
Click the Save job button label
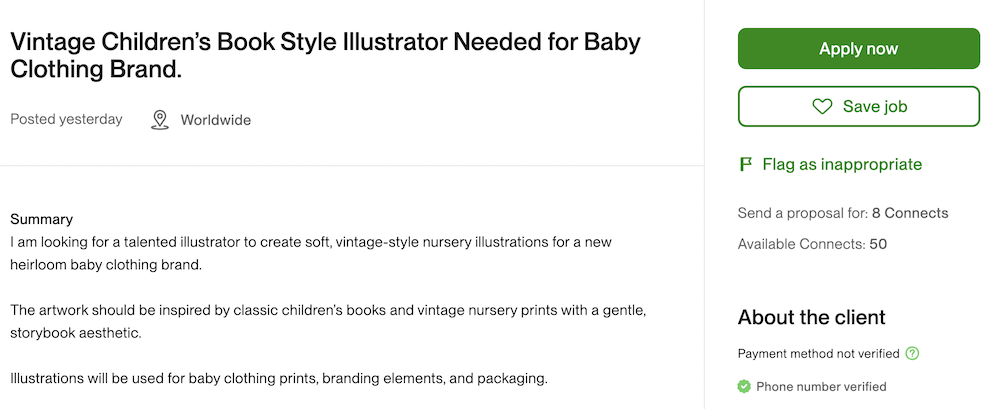(x=874, y=106)
